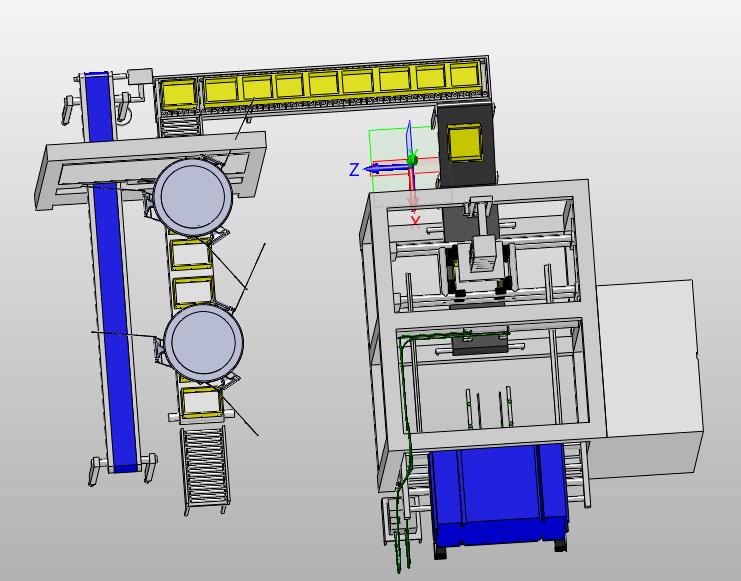The image size is (741, 581).
Task: Select the large light gray cabinet right of the frame
Action: tap(650, 378)
